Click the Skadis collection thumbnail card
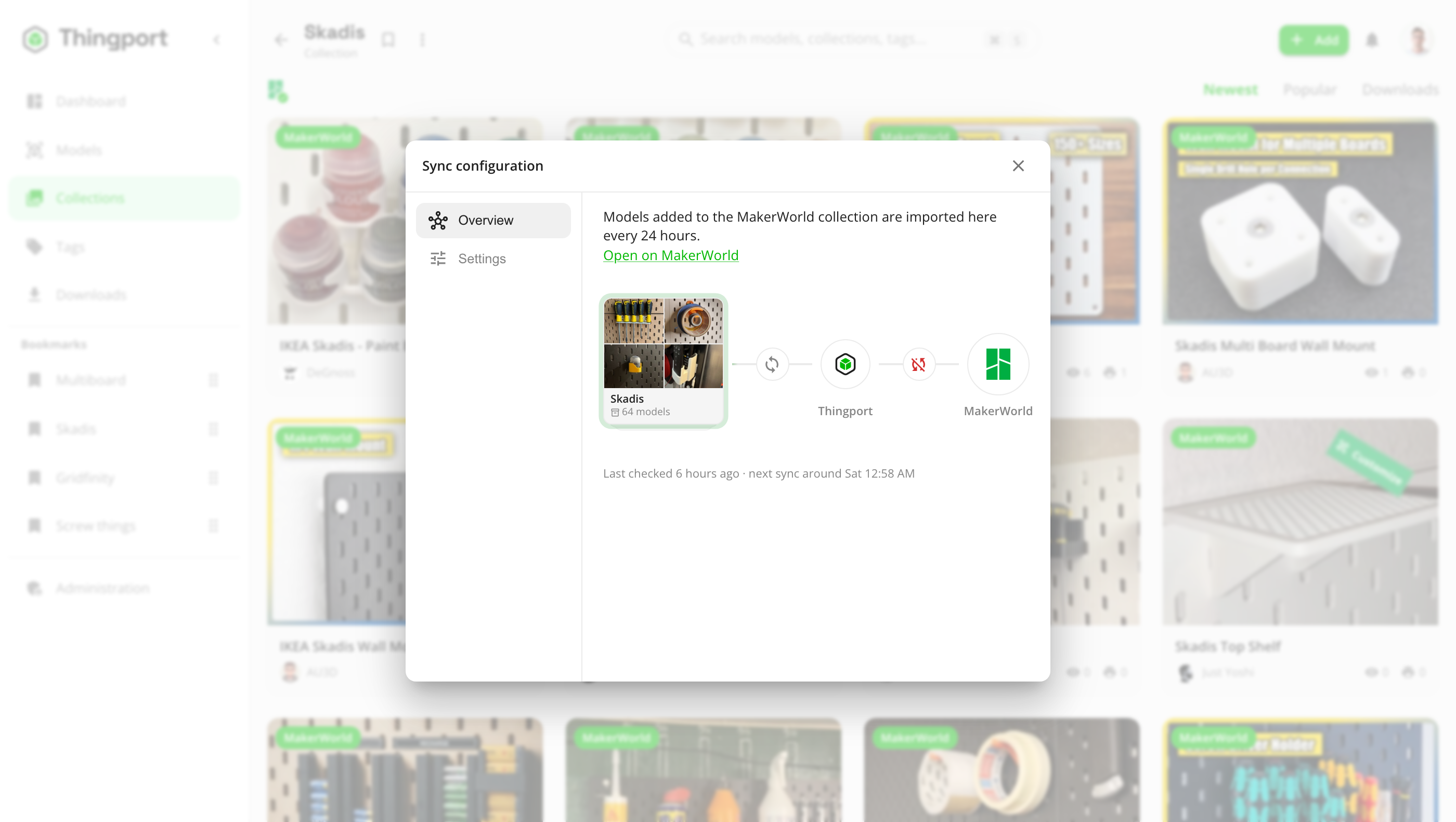Viewport: 1456px width, 822px height. point(663,361)
